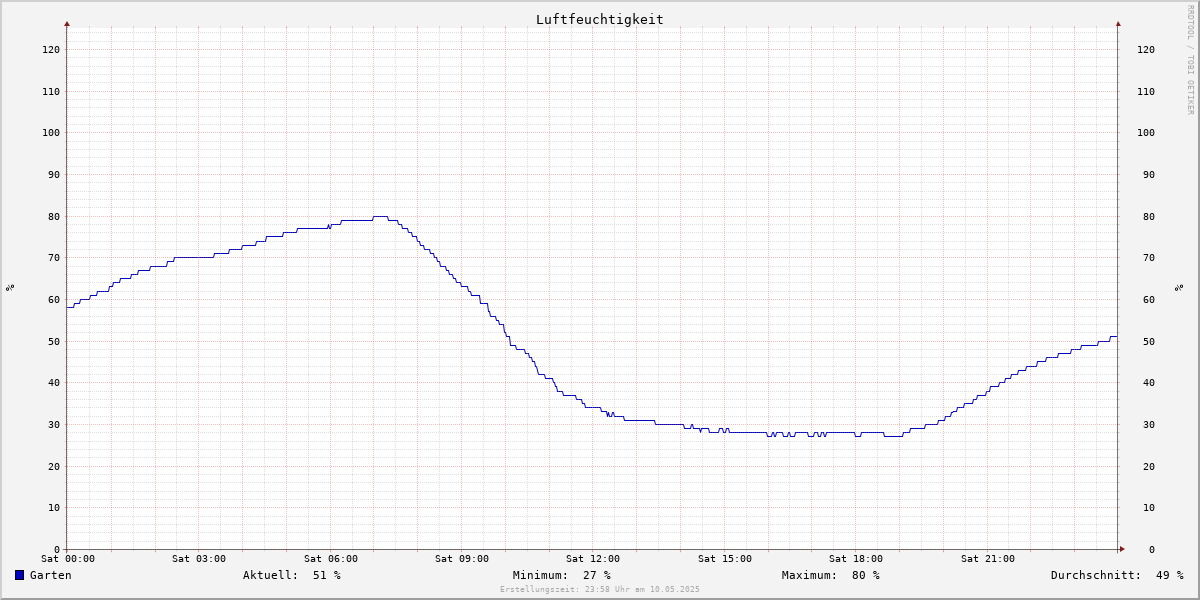Viewport: 1200px width, 600px height.
Task: Click the left y-axis label 120
Action: tap(51, 50)
